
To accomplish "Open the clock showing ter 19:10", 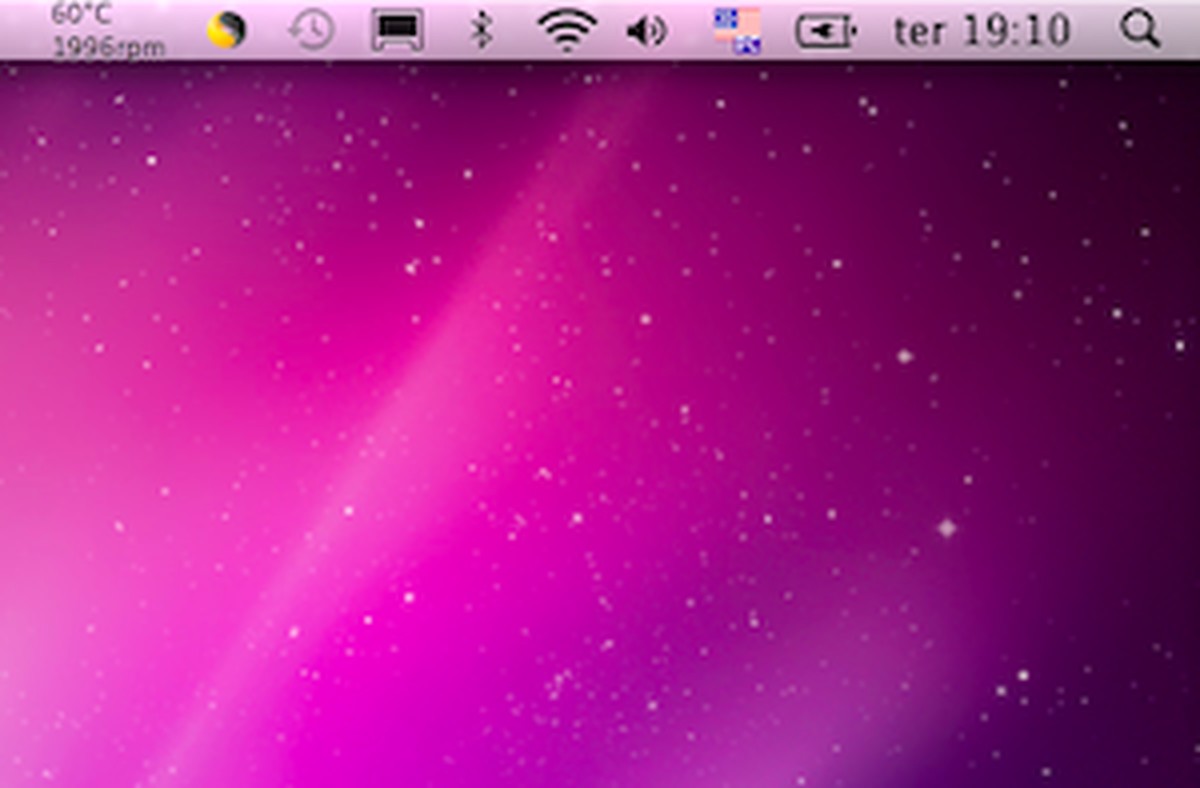I will coord(981,31).
